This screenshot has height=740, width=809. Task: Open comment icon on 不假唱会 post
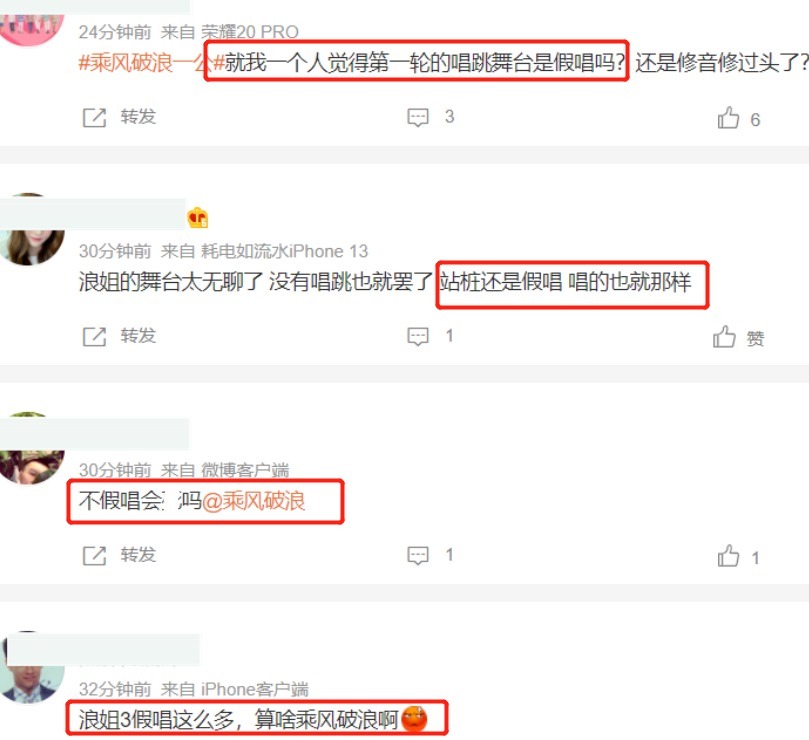tap(418, 555)
